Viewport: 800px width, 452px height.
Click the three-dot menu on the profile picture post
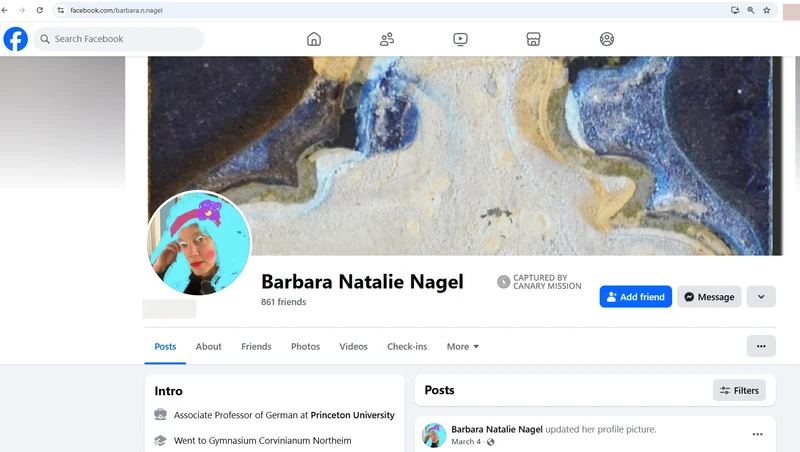757,434
